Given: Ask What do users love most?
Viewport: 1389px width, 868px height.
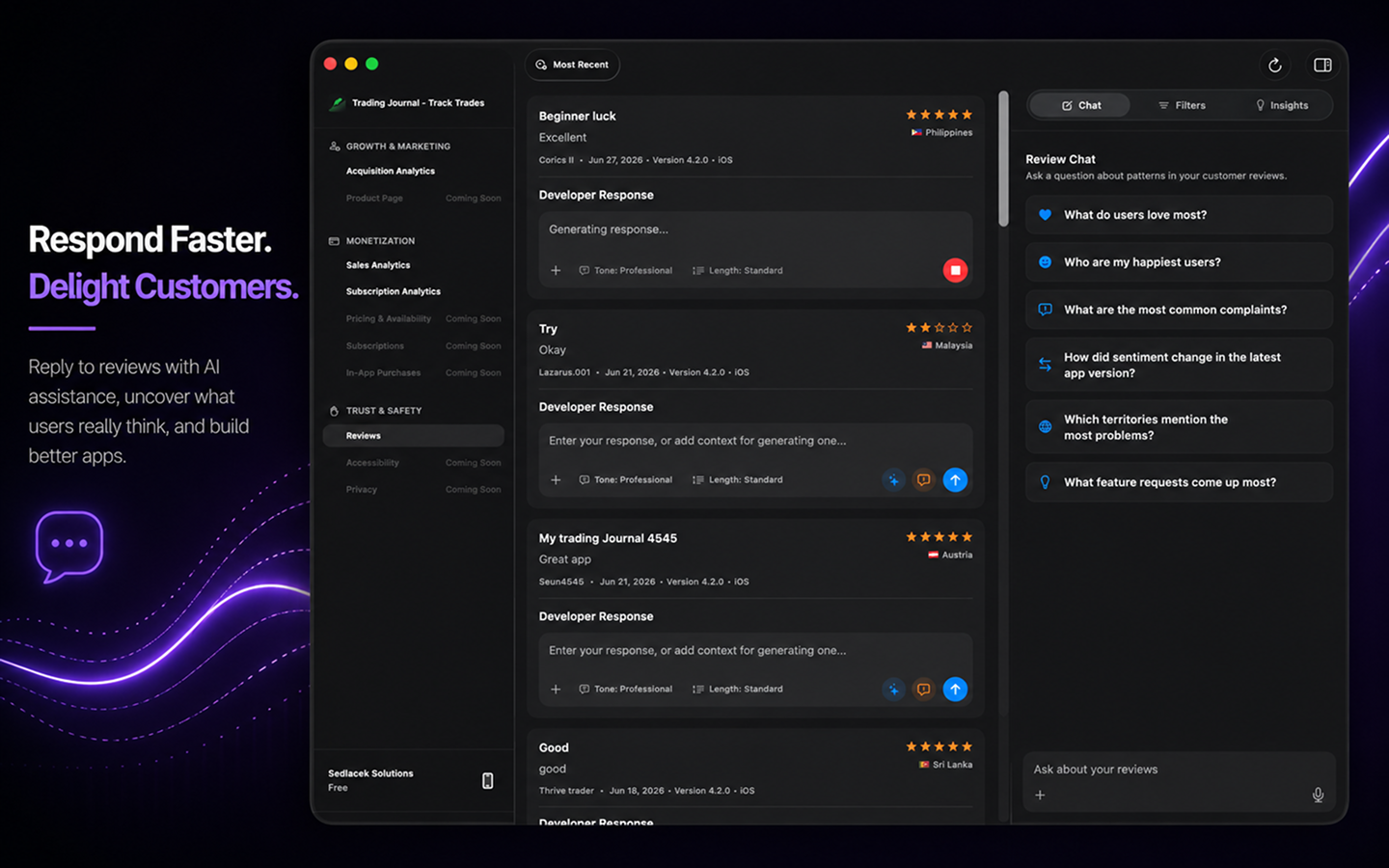Looking at the screenshot, I should tap(1179, 215).
